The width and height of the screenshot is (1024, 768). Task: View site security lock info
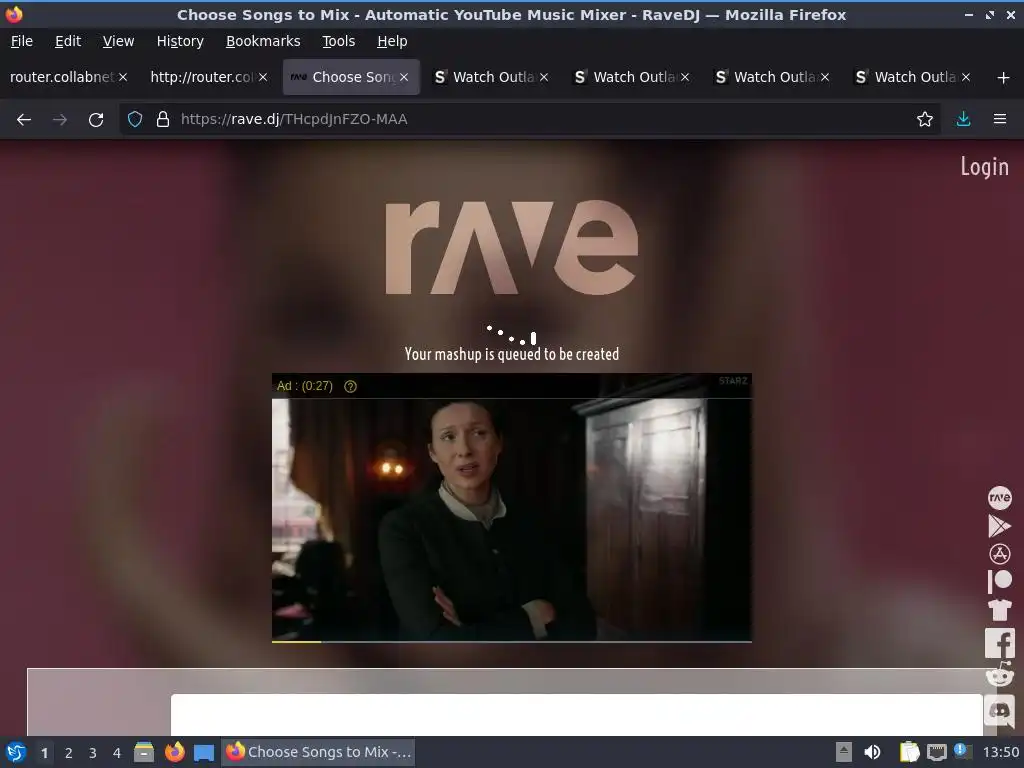(163, 119)
